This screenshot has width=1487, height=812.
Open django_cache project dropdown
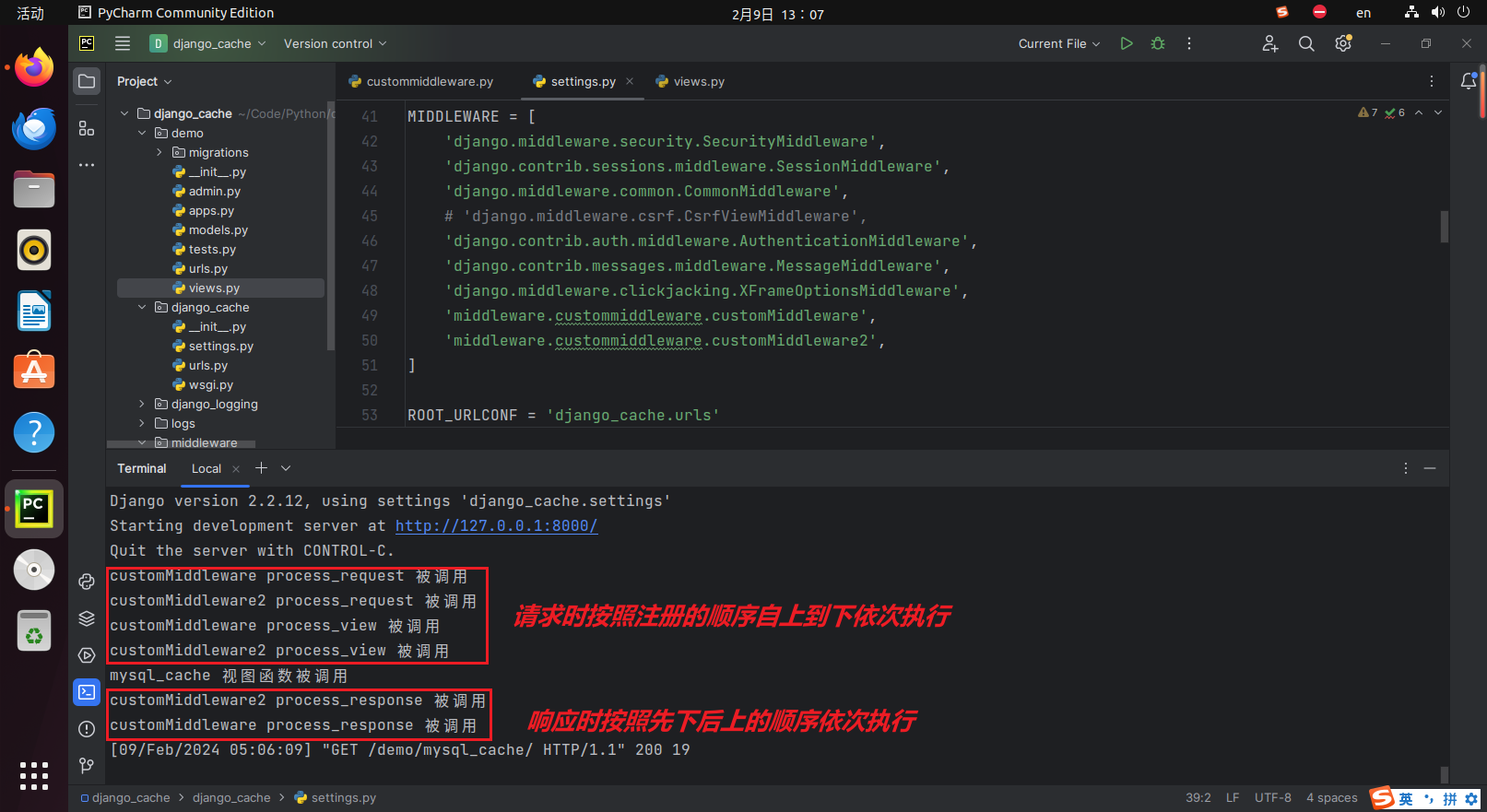pos(208,43)
